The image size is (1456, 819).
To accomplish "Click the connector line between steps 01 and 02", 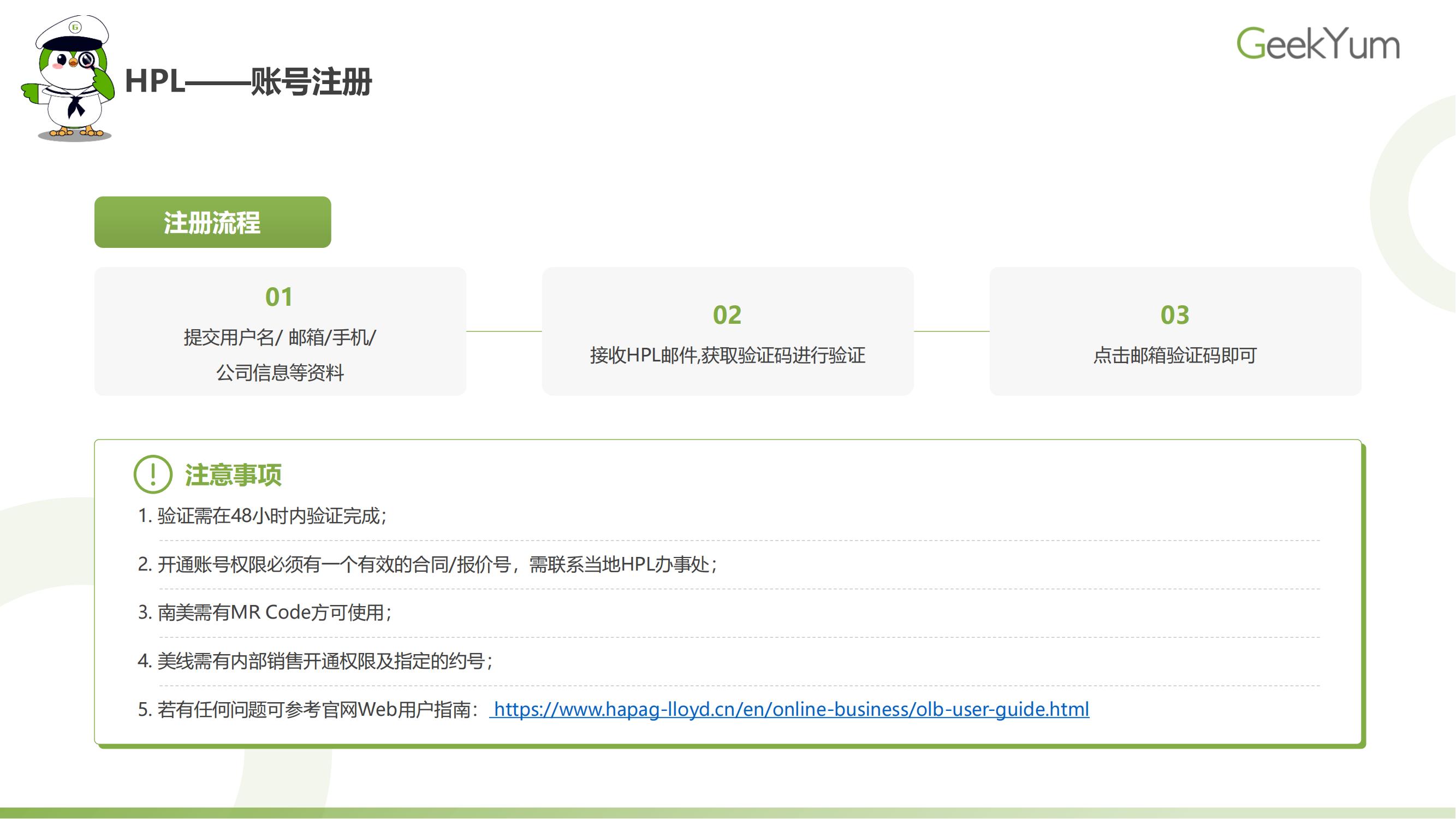I will (505, 333).
